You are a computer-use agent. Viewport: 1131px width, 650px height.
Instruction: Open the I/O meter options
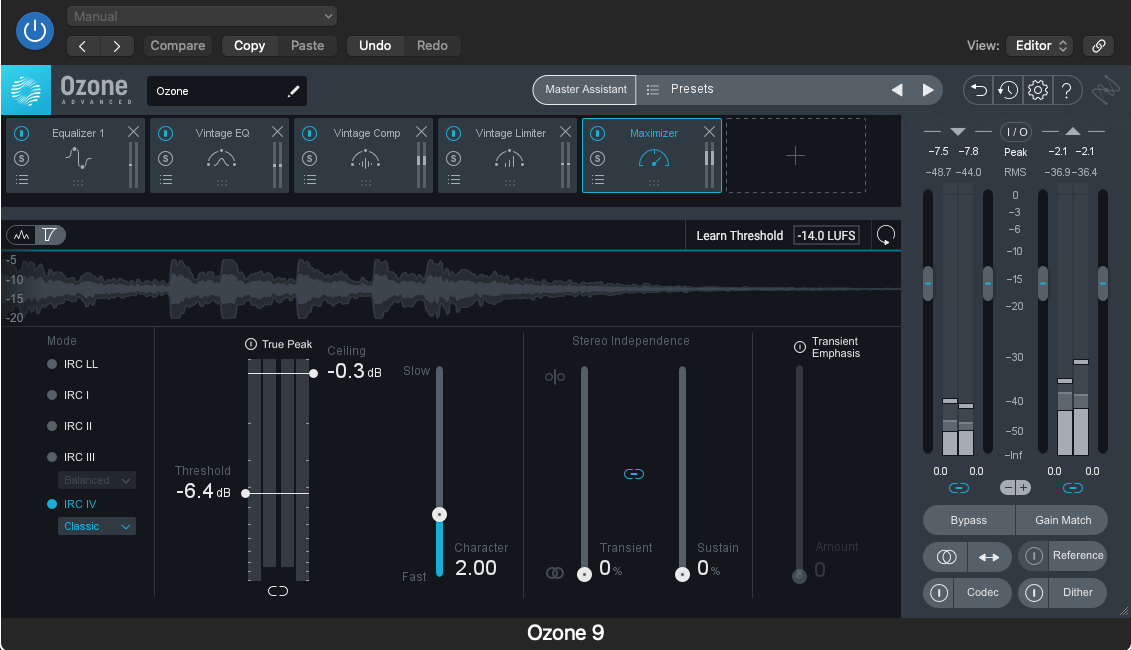coord(1016,132)
